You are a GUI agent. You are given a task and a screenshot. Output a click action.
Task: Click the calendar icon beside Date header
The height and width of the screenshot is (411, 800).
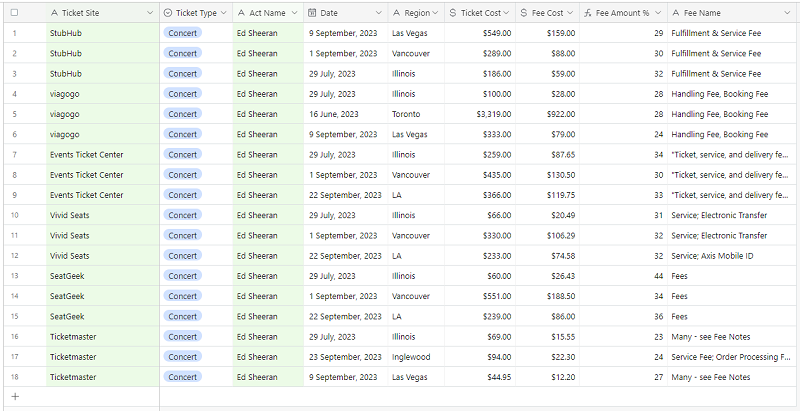[312, 13]
